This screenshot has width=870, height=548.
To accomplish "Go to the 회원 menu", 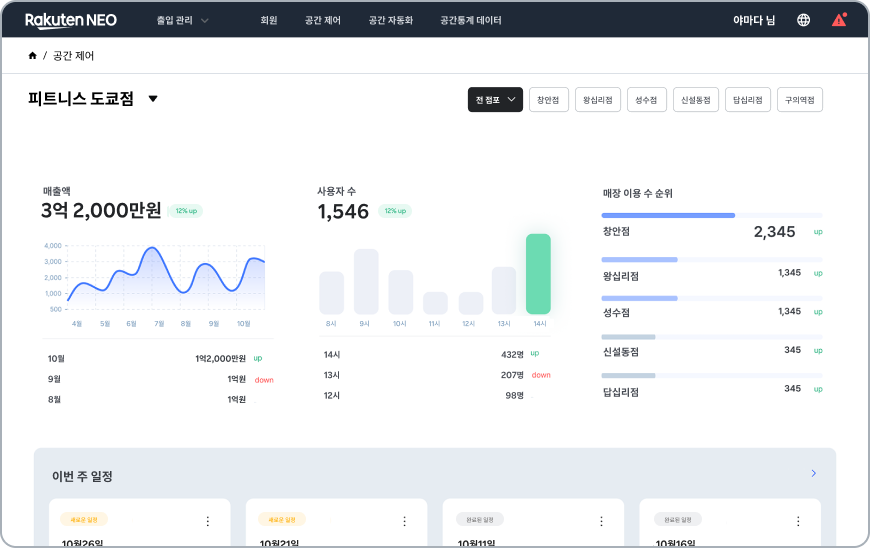I will tap(268, 20).
